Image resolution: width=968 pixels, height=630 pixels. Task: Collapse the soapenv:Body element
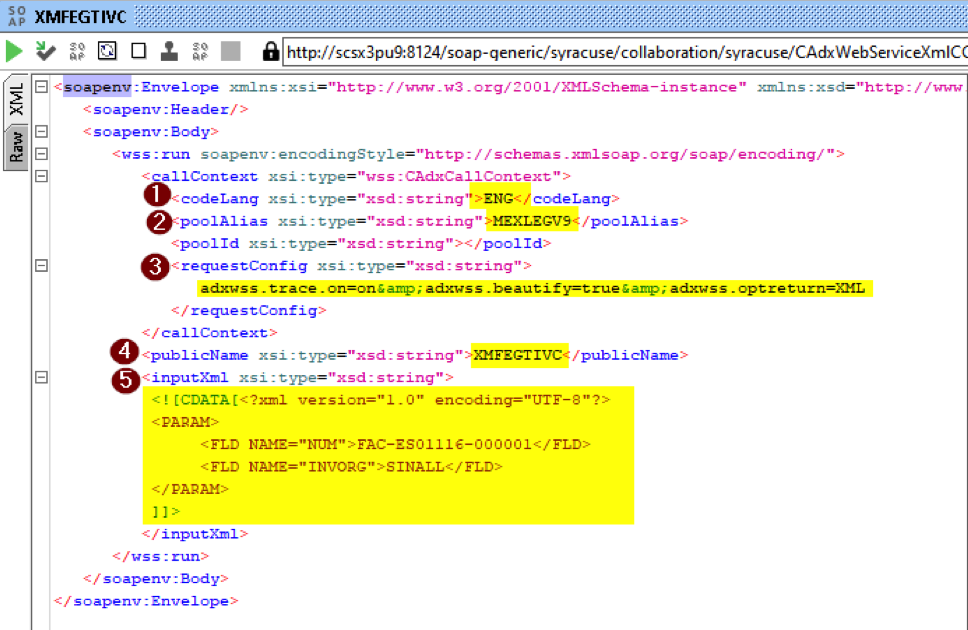tap(42, 131)
